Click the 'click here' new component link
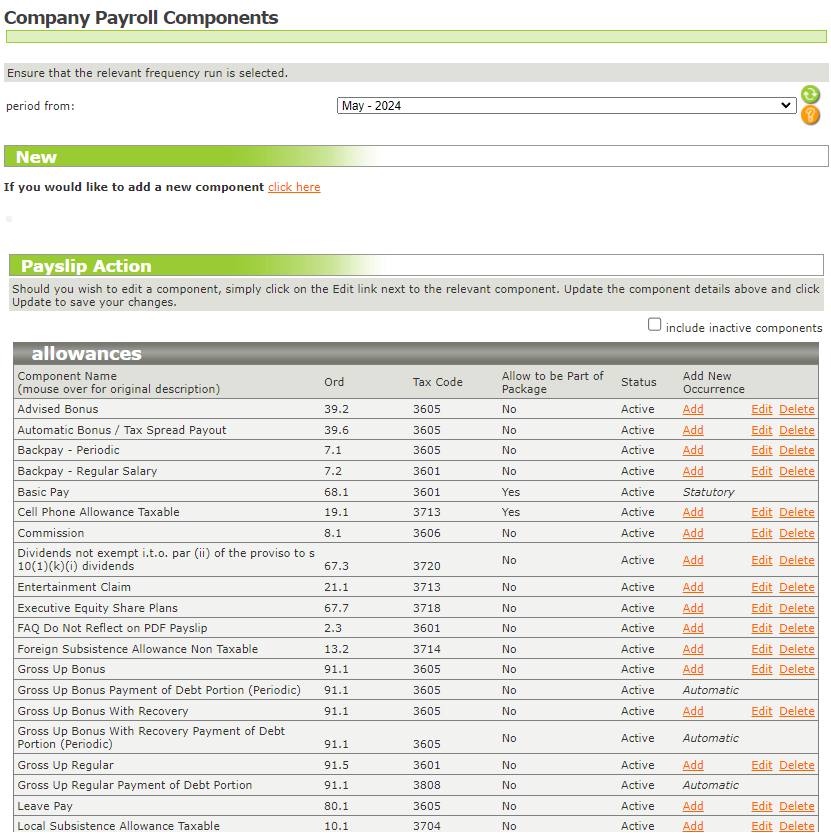The image size is (831, 833). (x=294, y=187)
